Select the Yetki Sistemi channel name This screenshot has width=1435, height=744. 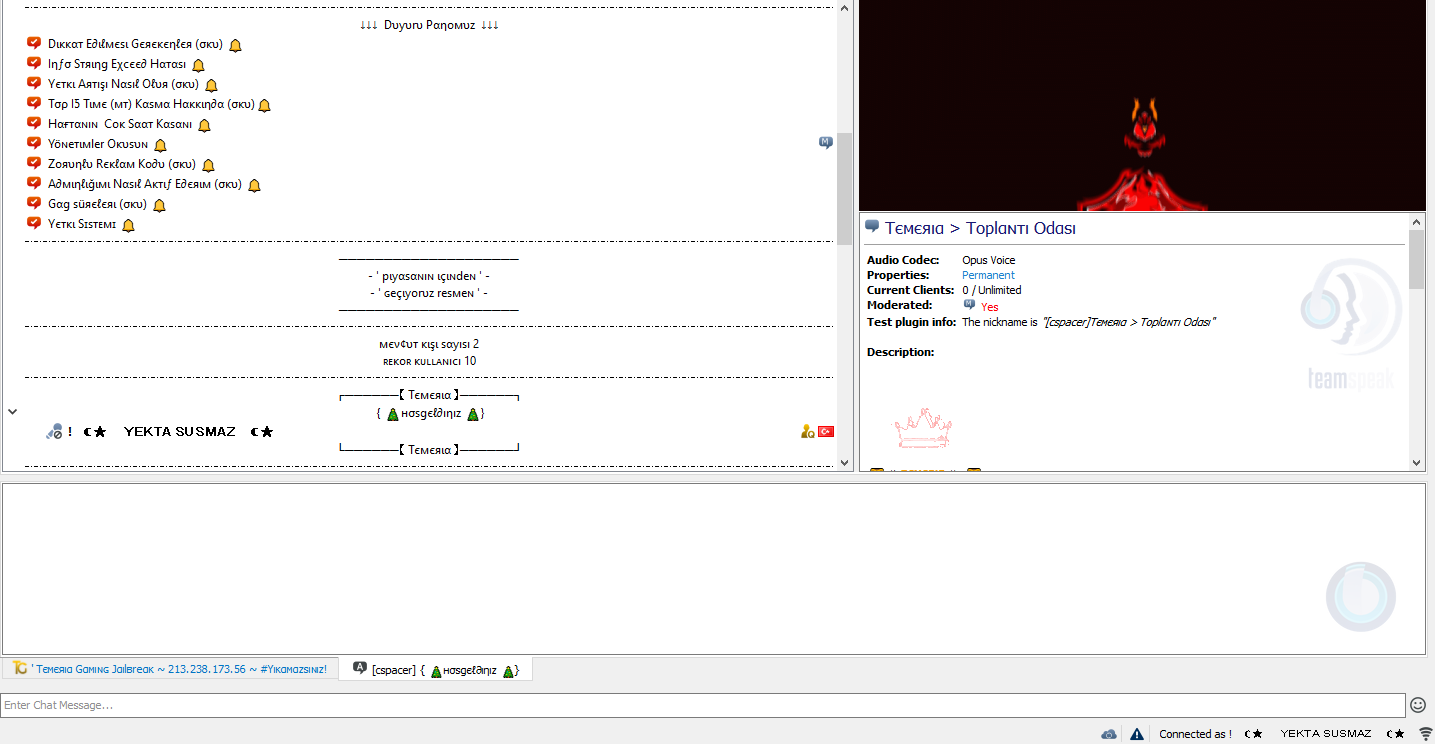click(x=82, y=225)
